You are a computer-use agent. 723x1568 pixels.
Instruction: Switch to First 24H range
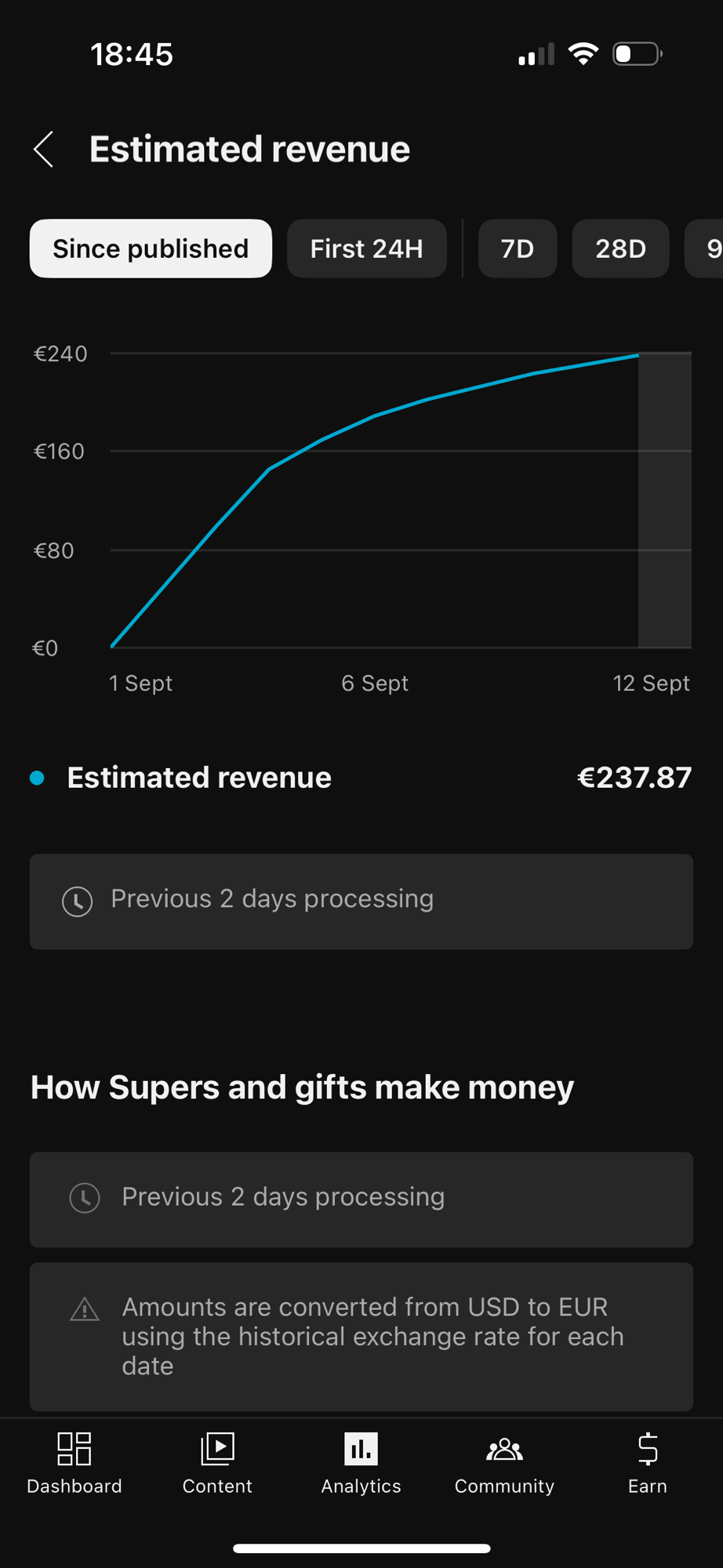pos(366,249)
